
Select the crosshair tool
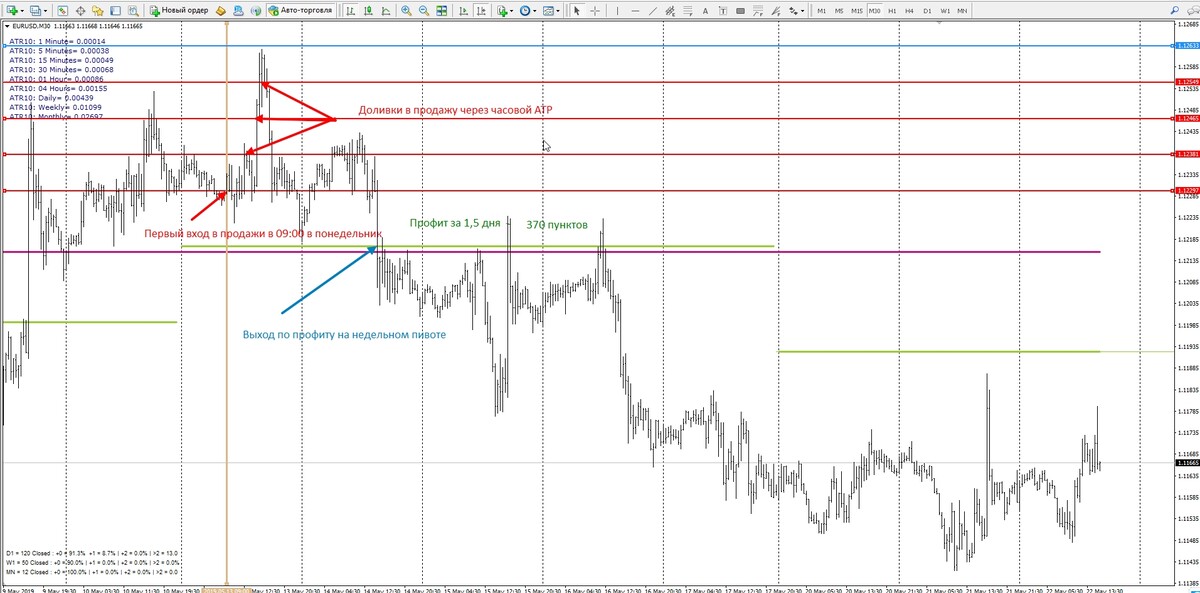[x=596, y=10]
